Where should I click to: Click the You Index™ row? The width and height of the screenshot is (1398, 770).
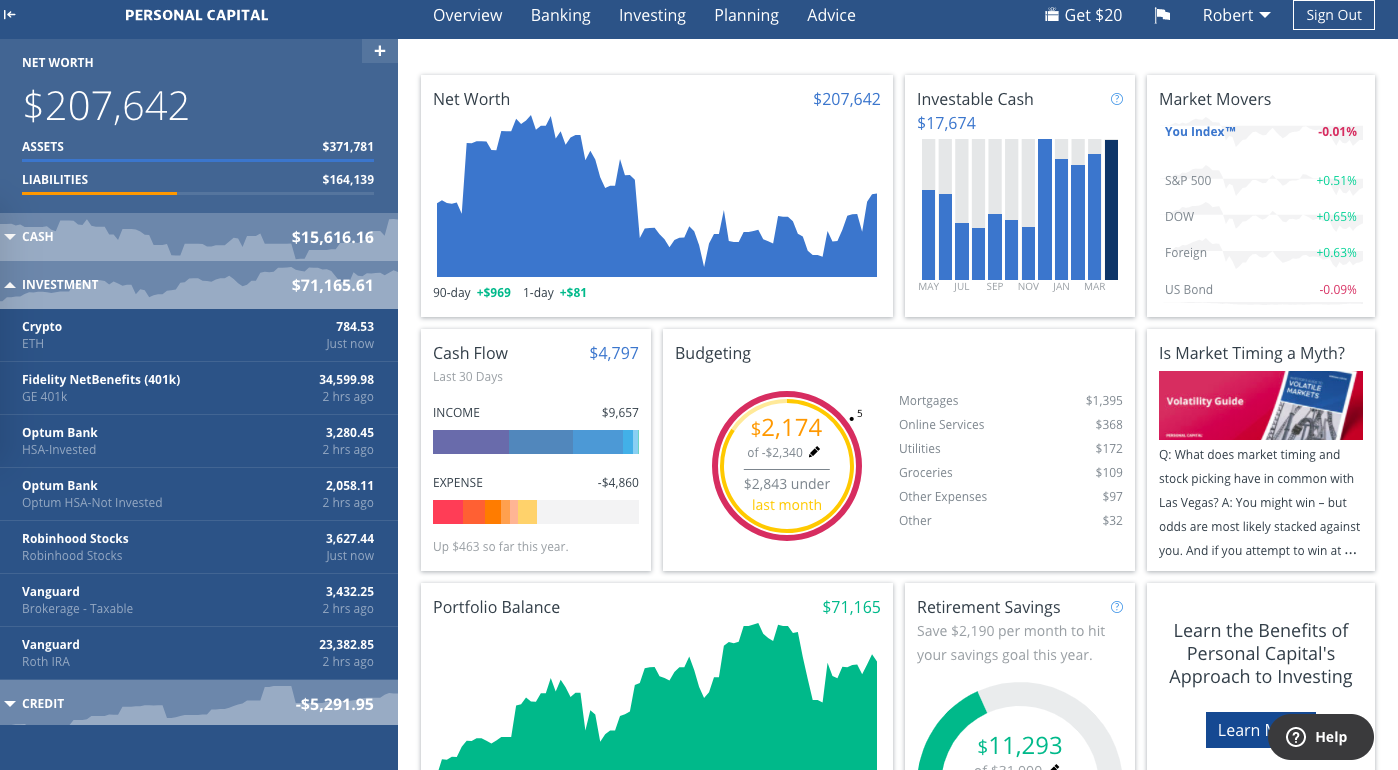coord(1260,132)
